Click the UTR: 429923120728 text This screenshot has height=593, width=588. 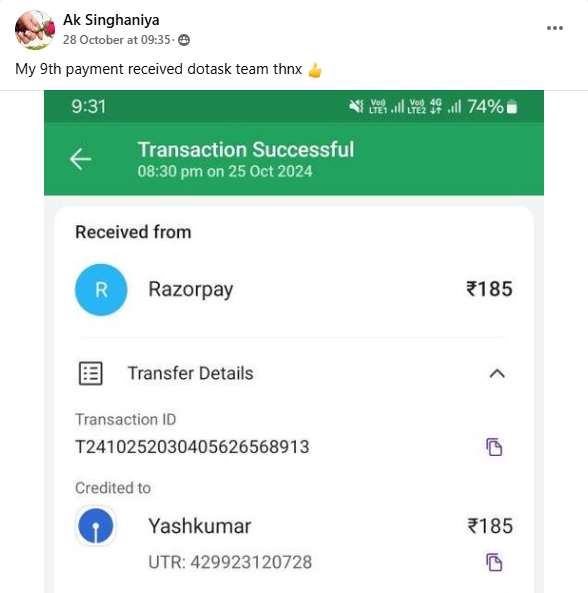click(230, 562)
